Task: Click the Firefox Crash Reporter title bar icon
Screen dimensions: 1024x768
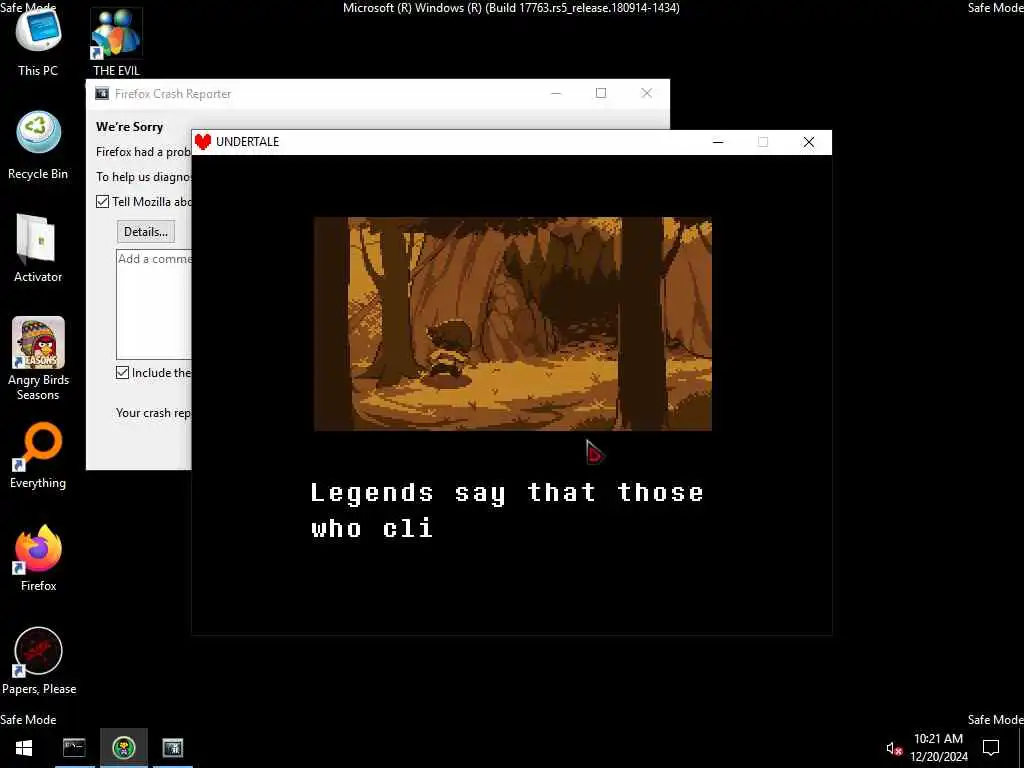Action: tap(102, 93)
